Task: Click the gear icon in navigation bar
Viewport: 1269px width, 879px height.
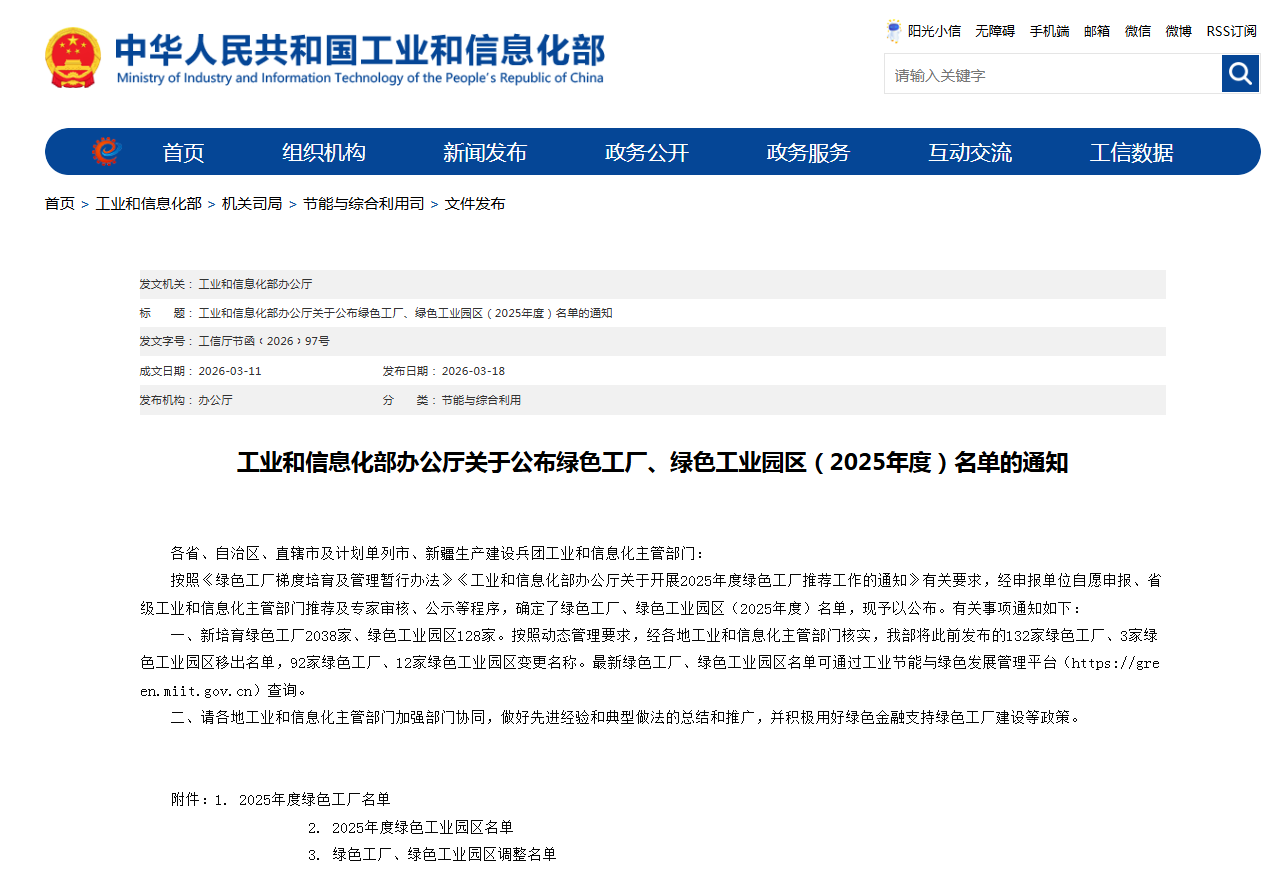Action: [106, 152]
